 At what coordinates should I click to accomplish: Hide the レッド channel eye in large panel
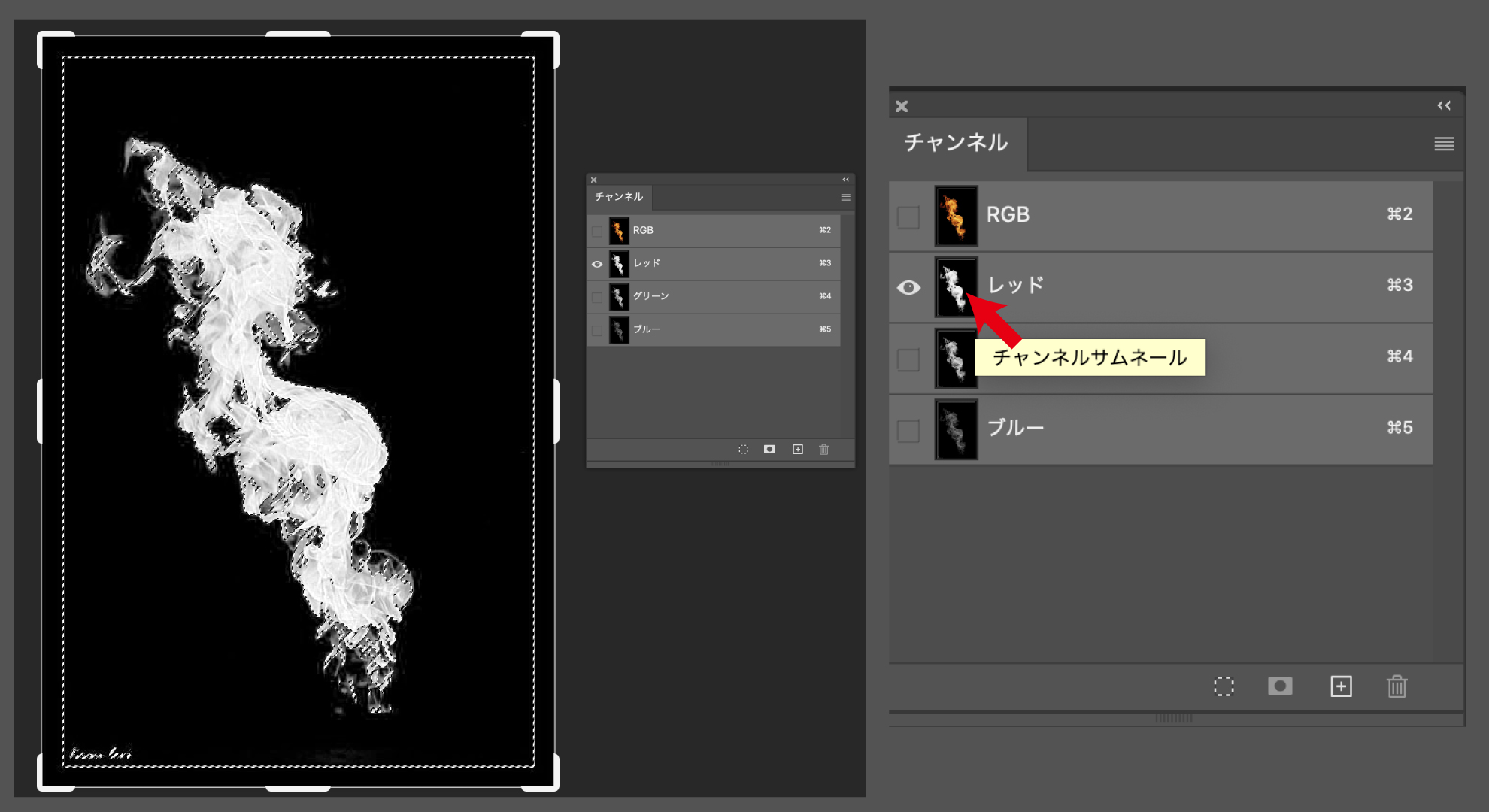click(x=908, y=288)
